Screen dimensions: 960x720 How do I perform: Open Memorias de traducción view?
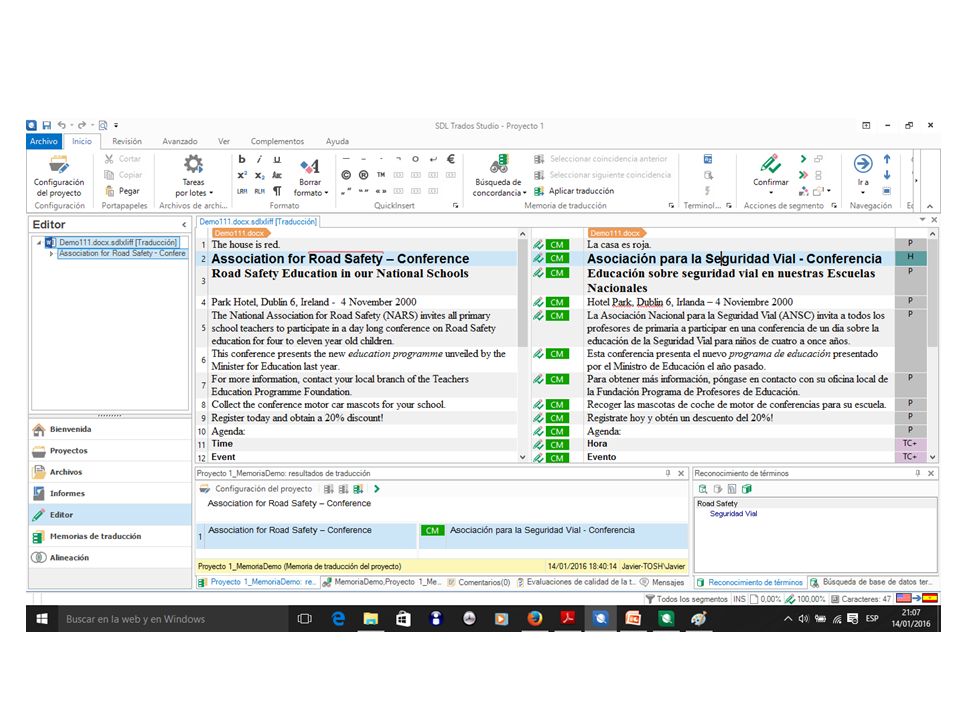(x=110, y=536)
